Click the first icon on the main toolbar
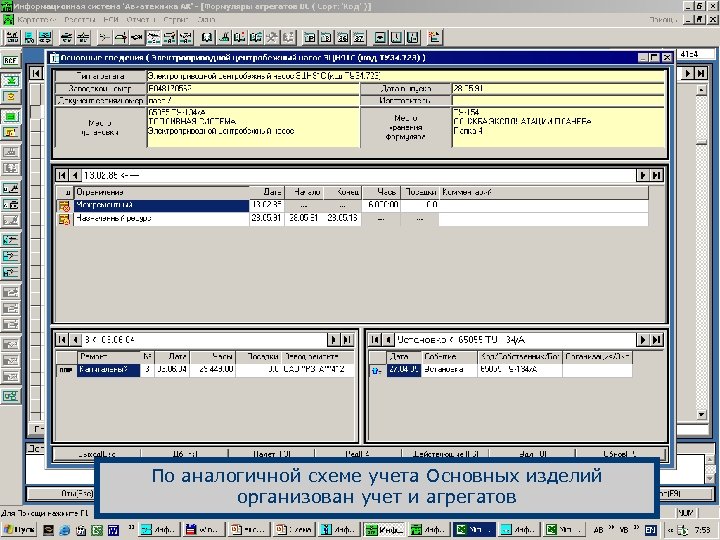Image resolution: width=720 pixels, height=540 pixels. point(12,38)
